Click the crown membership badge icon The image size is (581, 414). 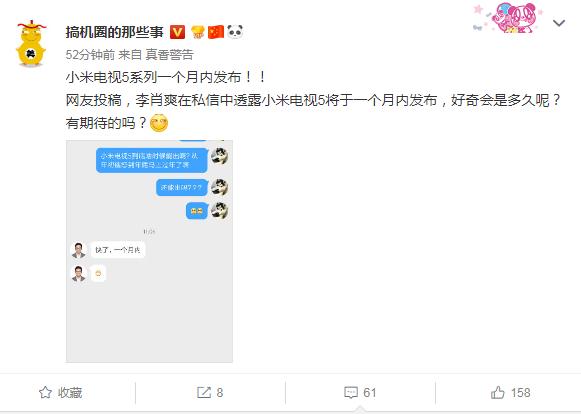198,32
